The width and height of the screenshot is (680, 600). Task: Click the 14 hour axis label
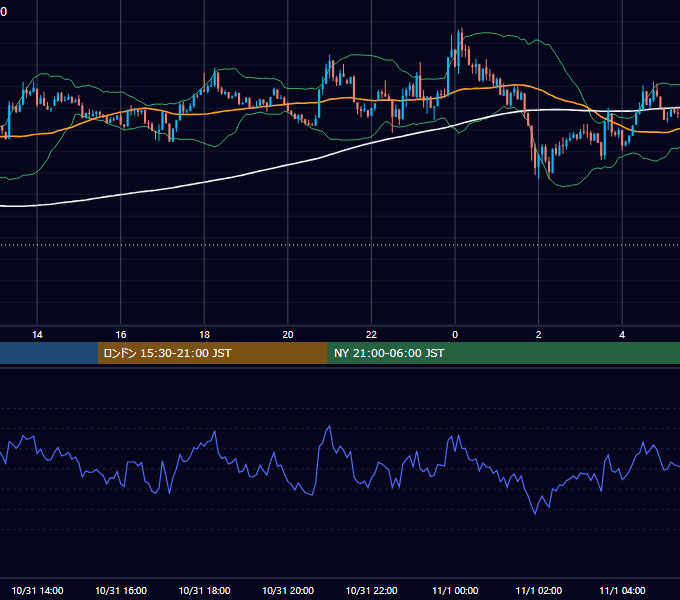37,335
